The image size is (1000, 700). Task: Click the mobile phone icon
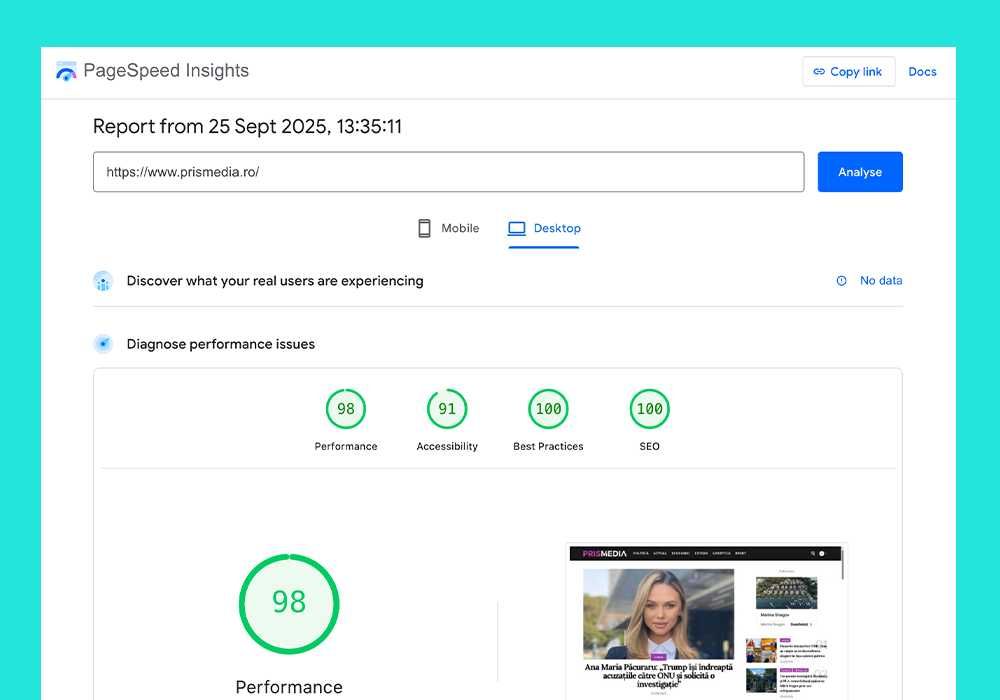click(424, 228)
